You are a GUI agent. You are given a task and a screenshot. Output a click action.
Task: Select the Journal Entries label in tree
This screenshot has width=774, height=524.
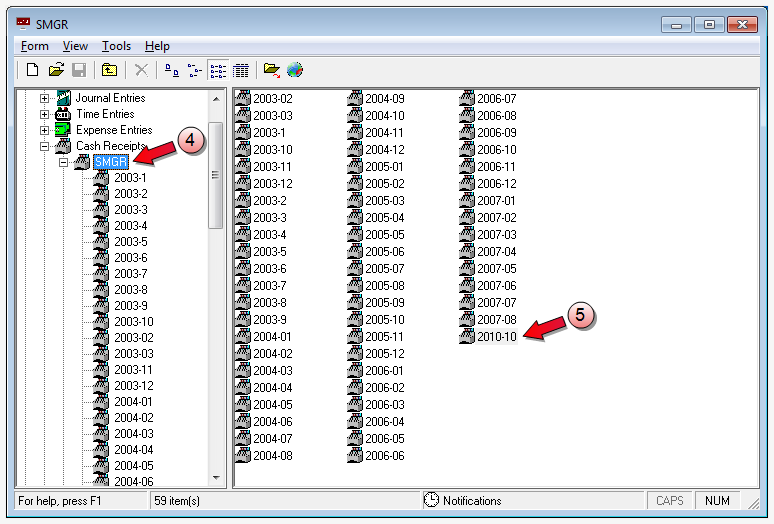click(x=110, y=98)
